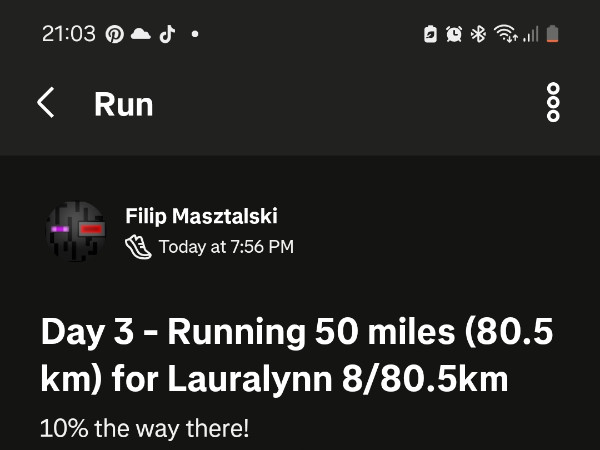
Task: Tap the Day 3 Running 50 miles title
Action: pyautogui.click(x=297, y=355)
